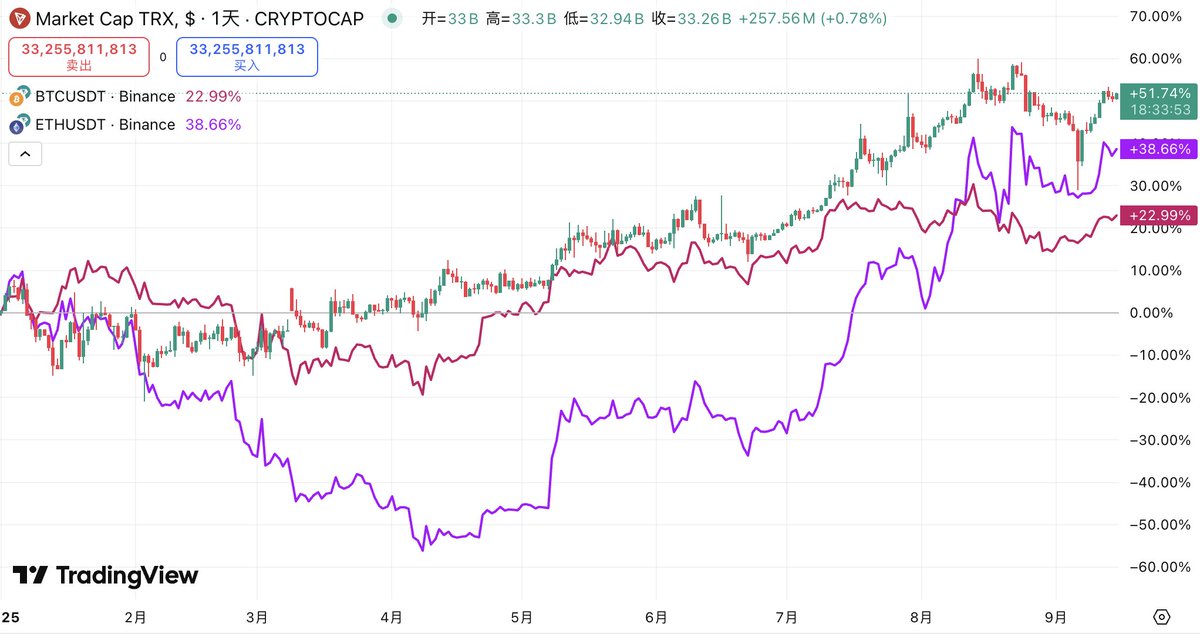Click the high value 高=33.3 B

522,19
